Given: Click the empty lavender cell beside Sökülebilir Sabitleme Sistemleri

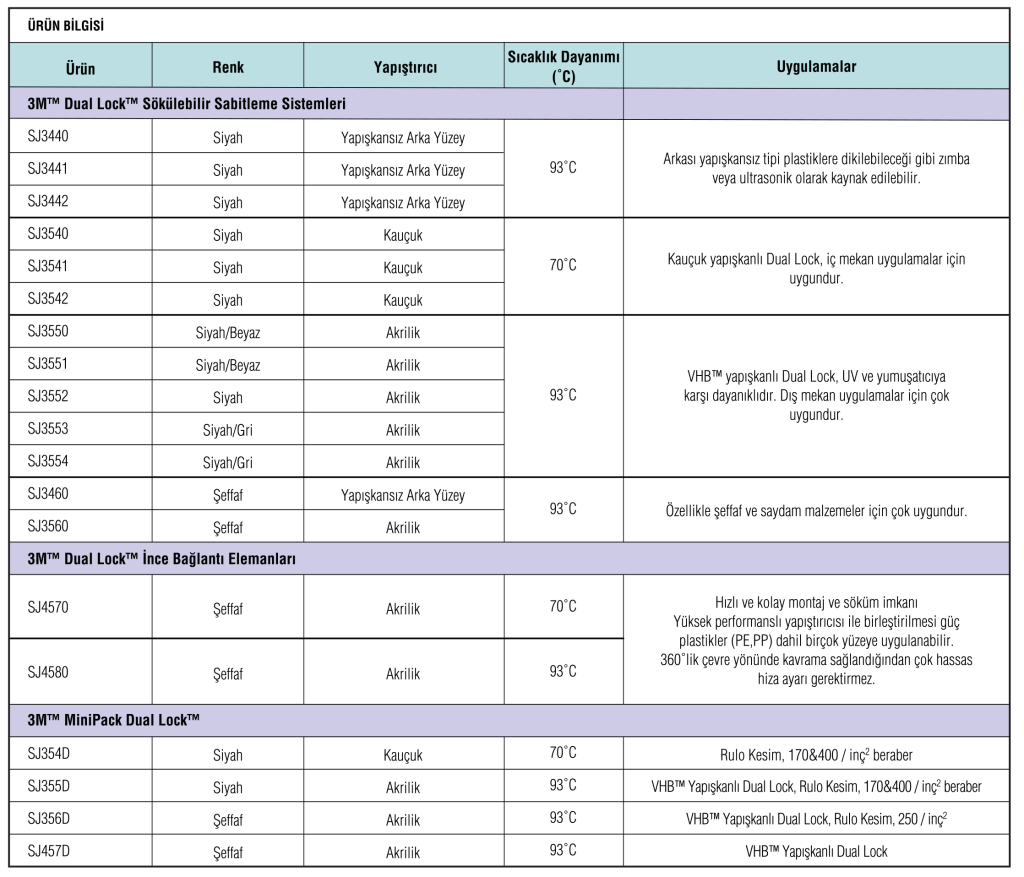Looking at the screenshot, I should pyautogui.click(x=816, y=104).
